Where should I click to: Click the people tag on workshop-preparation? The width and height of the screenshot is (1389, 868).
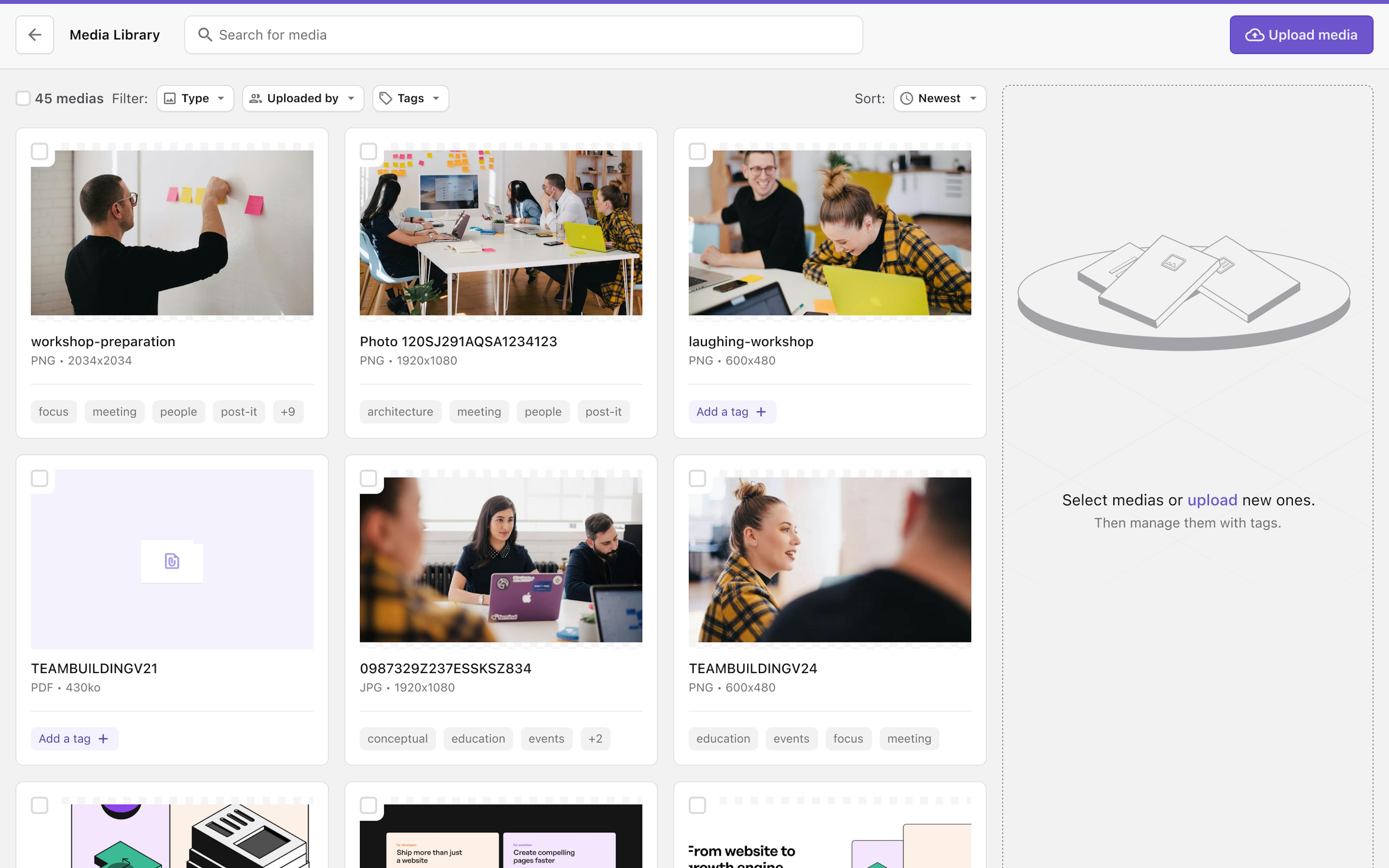click(178, 412)
